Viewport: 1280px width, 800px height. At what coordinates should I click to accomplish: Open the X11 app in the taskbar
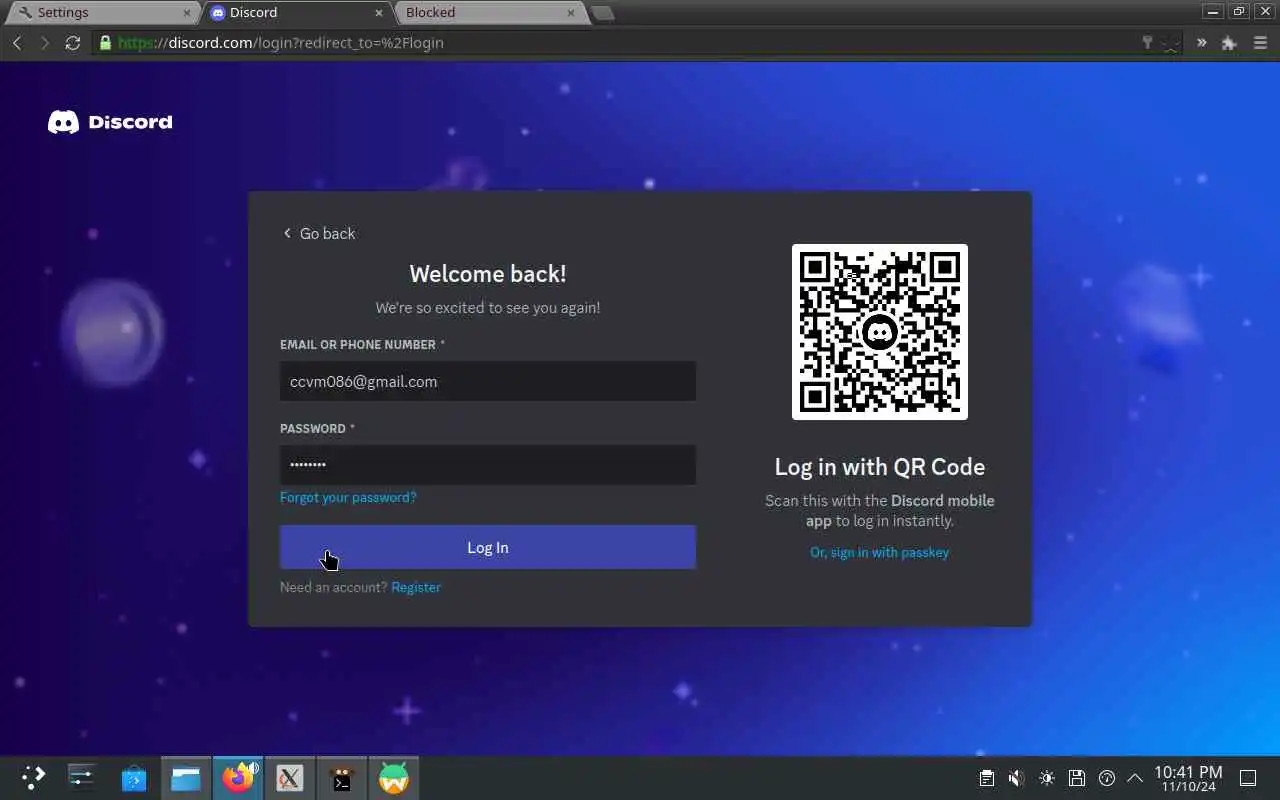click(290, 778)
